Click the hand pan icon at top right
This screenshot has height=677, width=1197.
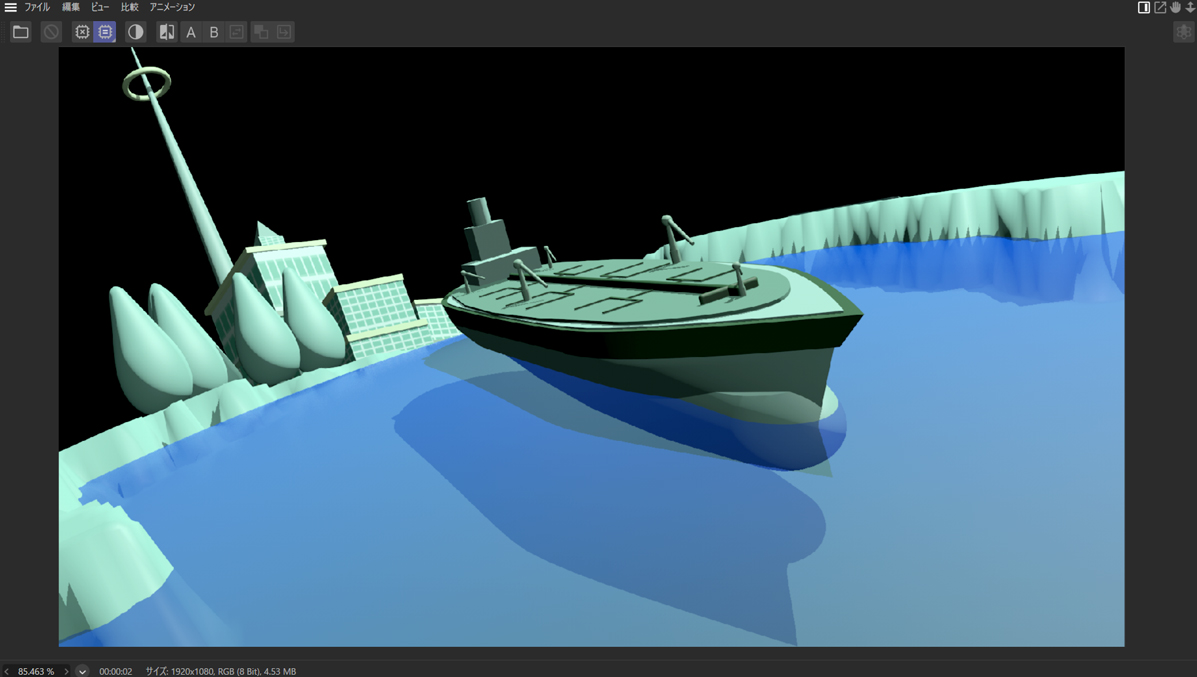pos(1175,7)
